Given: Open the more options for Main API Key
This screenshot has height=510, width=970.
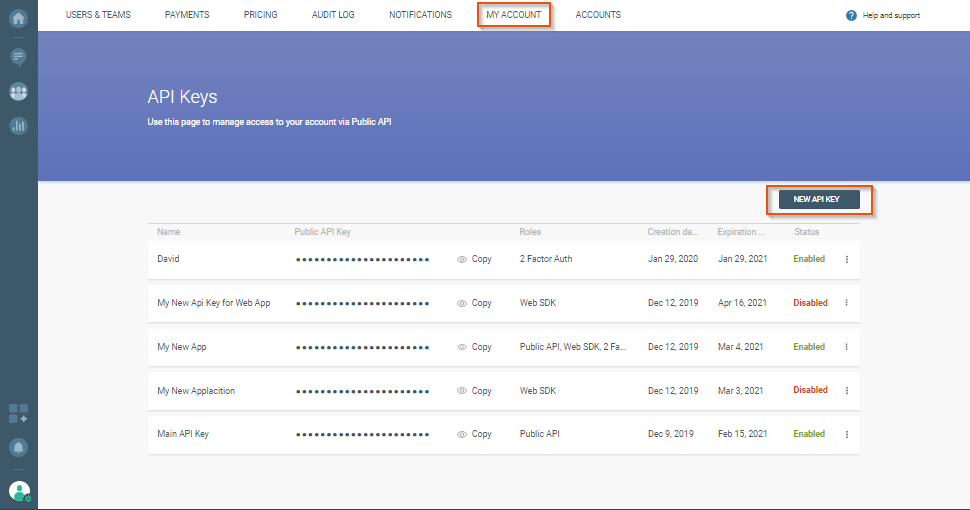Looking at the screenshot, I should [x=846, y=434].
